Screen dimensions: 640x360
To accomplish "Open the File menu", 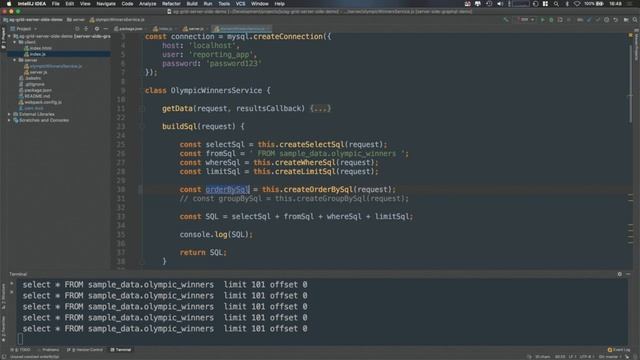I will point(56,4).
